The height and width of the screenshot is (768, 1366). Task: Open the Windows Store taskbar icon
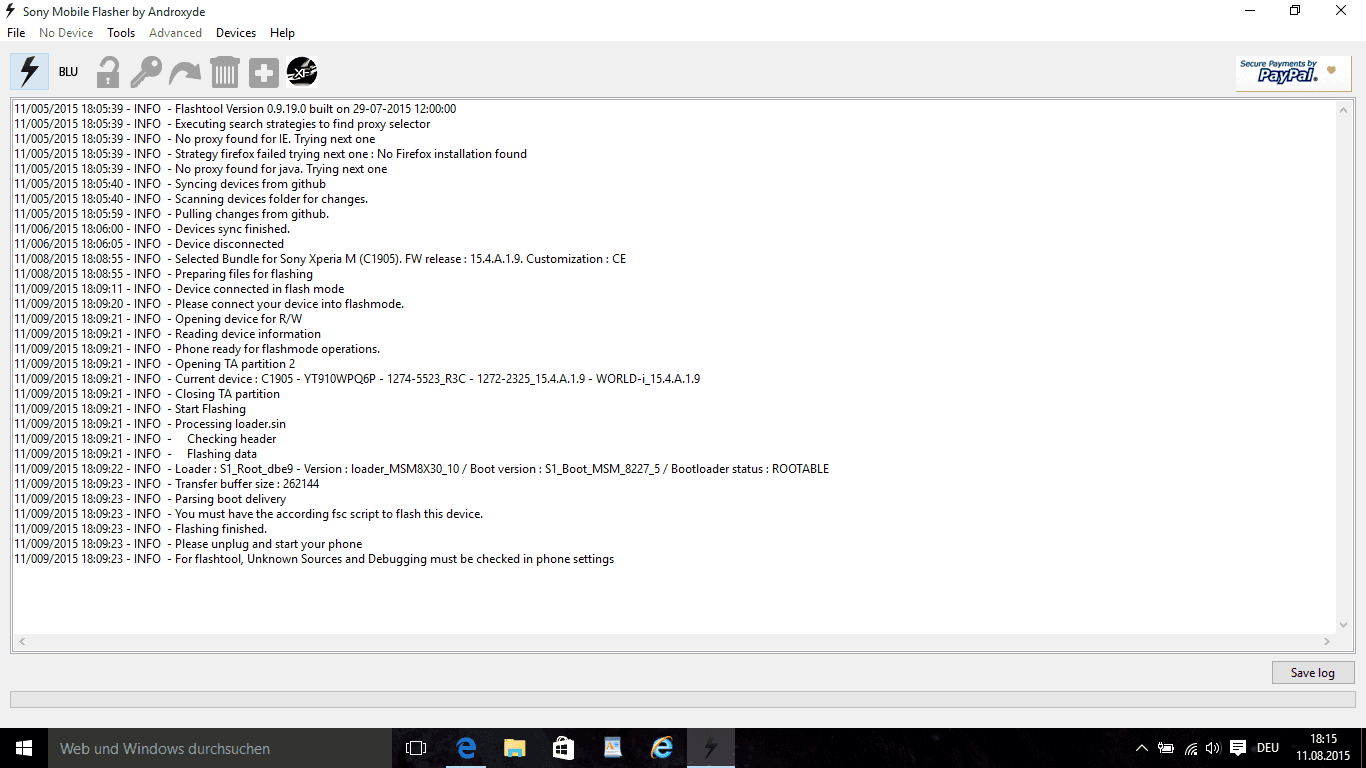[x=563, y=748]
